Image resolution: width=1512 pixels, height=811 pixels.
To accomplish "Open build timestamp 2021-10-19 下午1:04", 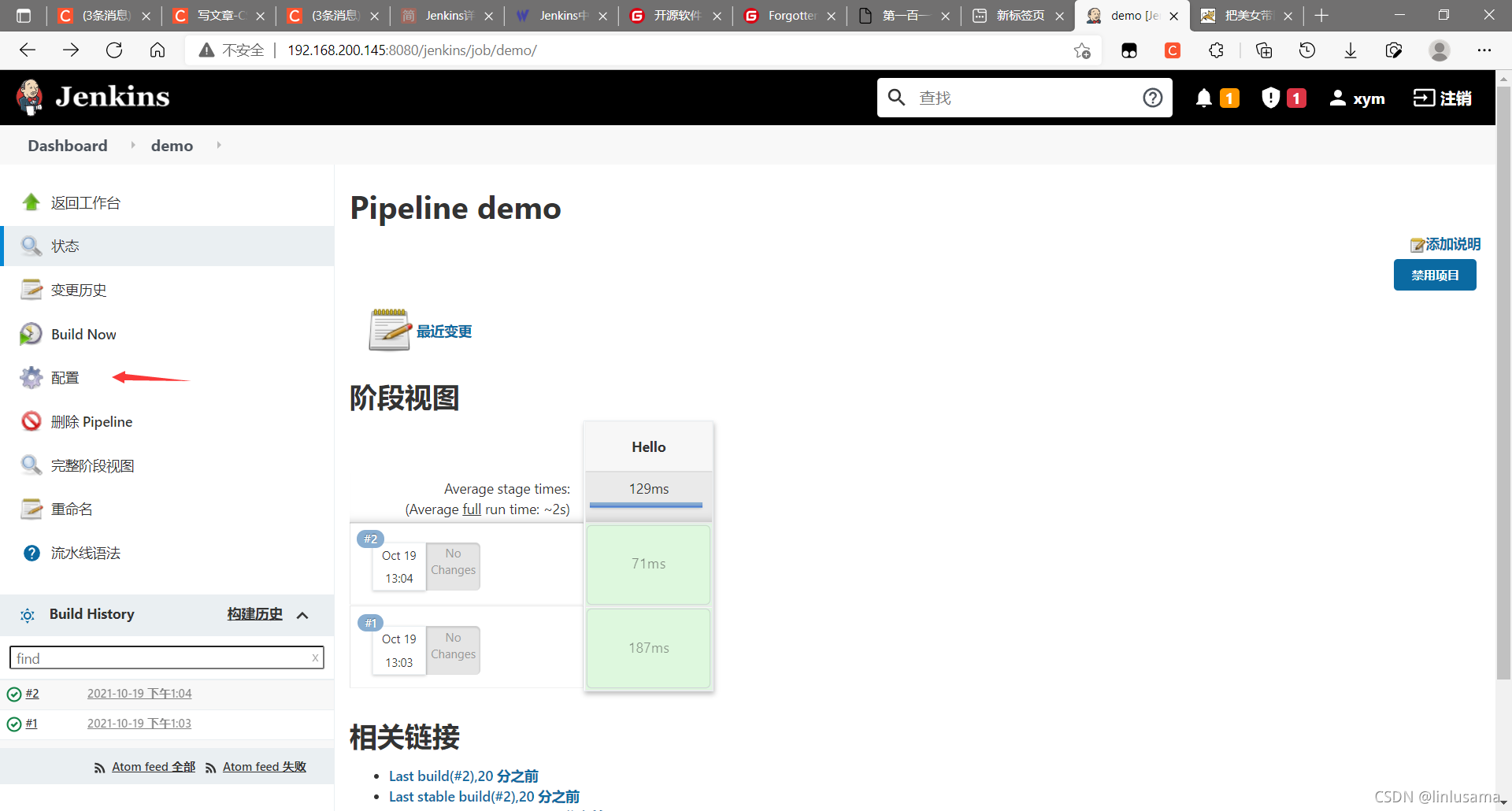I will tap(139, 694).
